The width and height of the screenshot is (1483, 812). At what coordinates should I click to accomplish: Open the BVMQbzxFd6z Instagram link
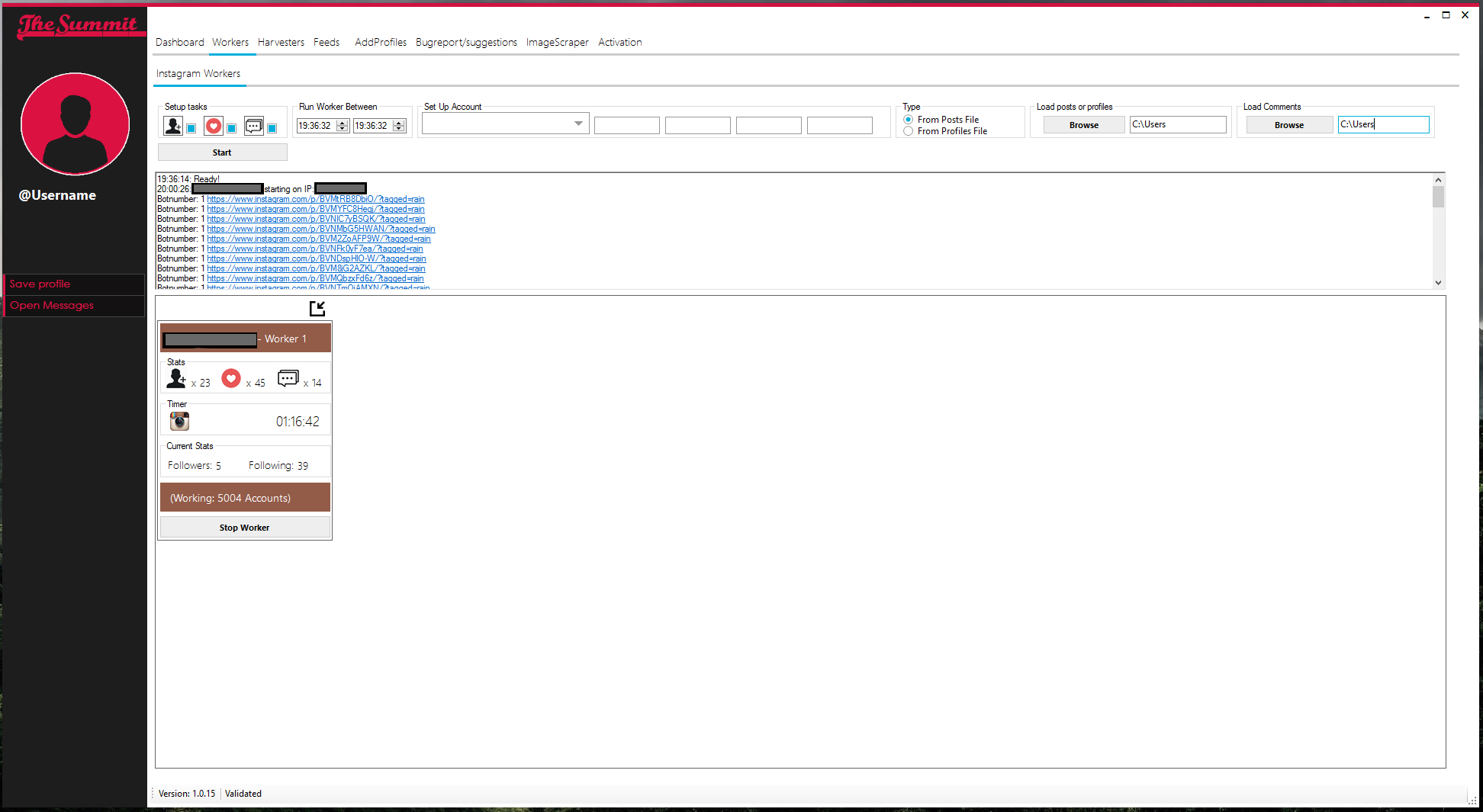[x=315, y=278]
